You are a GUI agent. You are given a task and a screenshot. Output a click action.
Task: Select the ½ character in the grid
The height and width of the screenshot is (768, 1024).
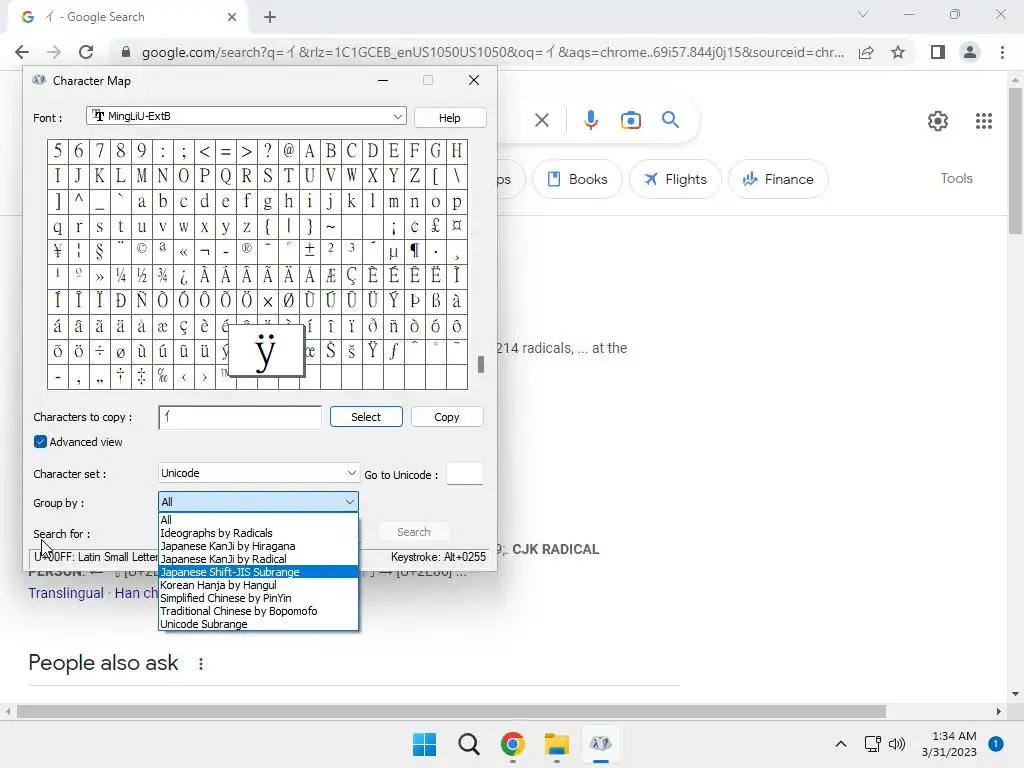pyautogui.click(x=142, y=276)
